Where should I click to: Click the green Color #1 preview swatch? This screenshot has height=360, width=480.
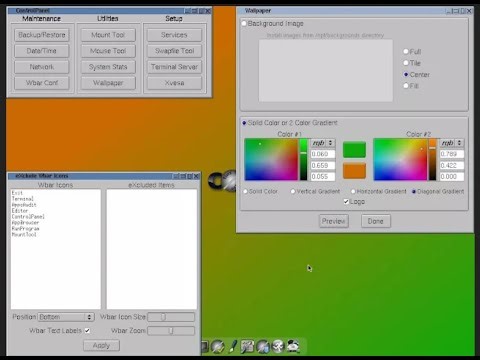[x=354, y=150]
